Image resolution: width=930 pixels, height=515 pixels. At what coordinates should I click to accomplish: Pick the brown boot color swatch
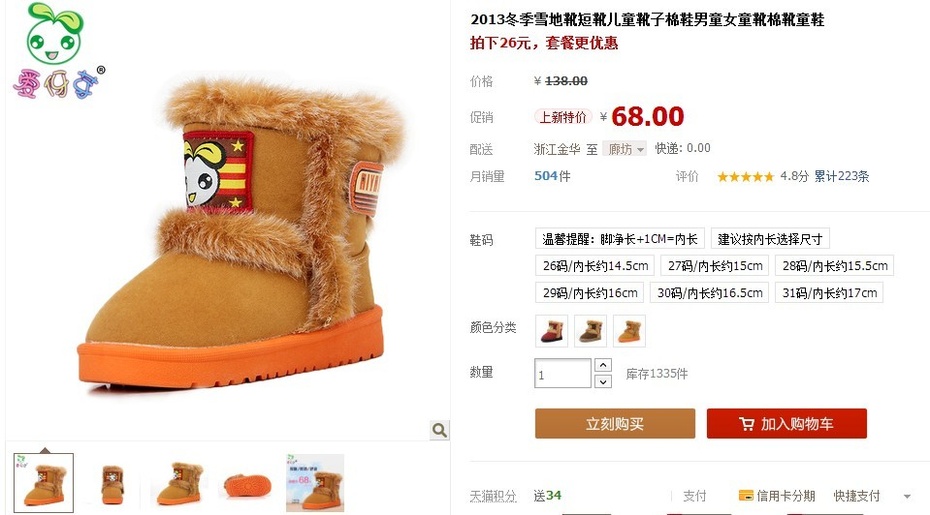[591, 330]
